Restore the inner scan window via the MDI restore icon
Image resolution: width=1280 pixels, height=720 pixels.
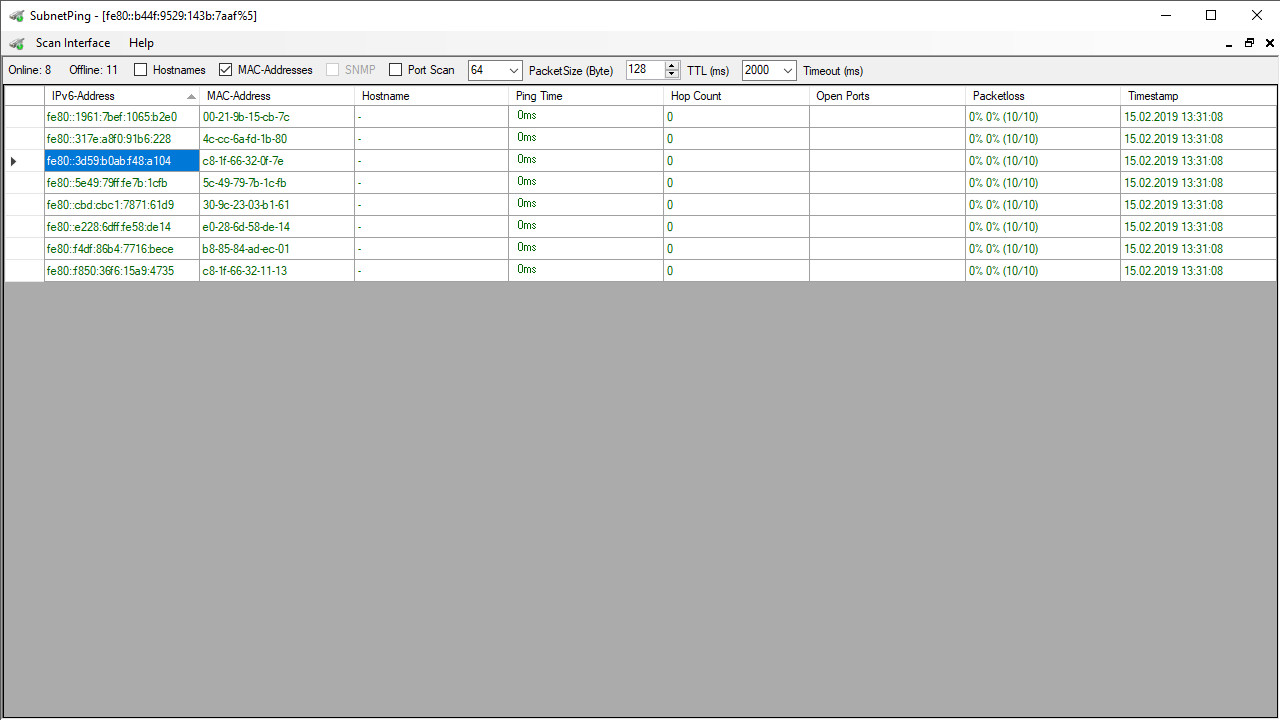pyautogui.click(x=1249, y=43)
